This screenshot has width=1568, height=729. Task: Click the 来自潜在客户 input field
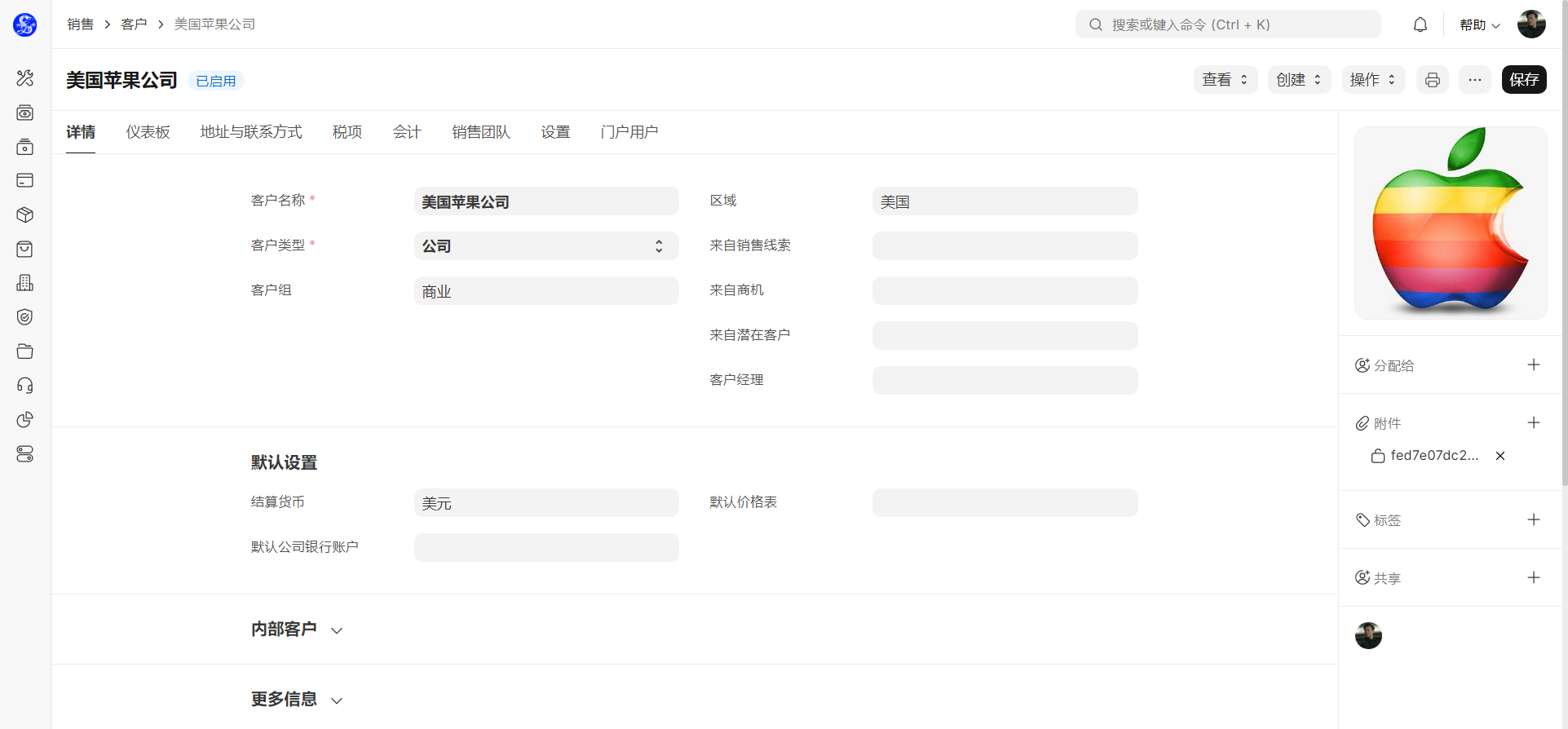(x=1005, y=336)
